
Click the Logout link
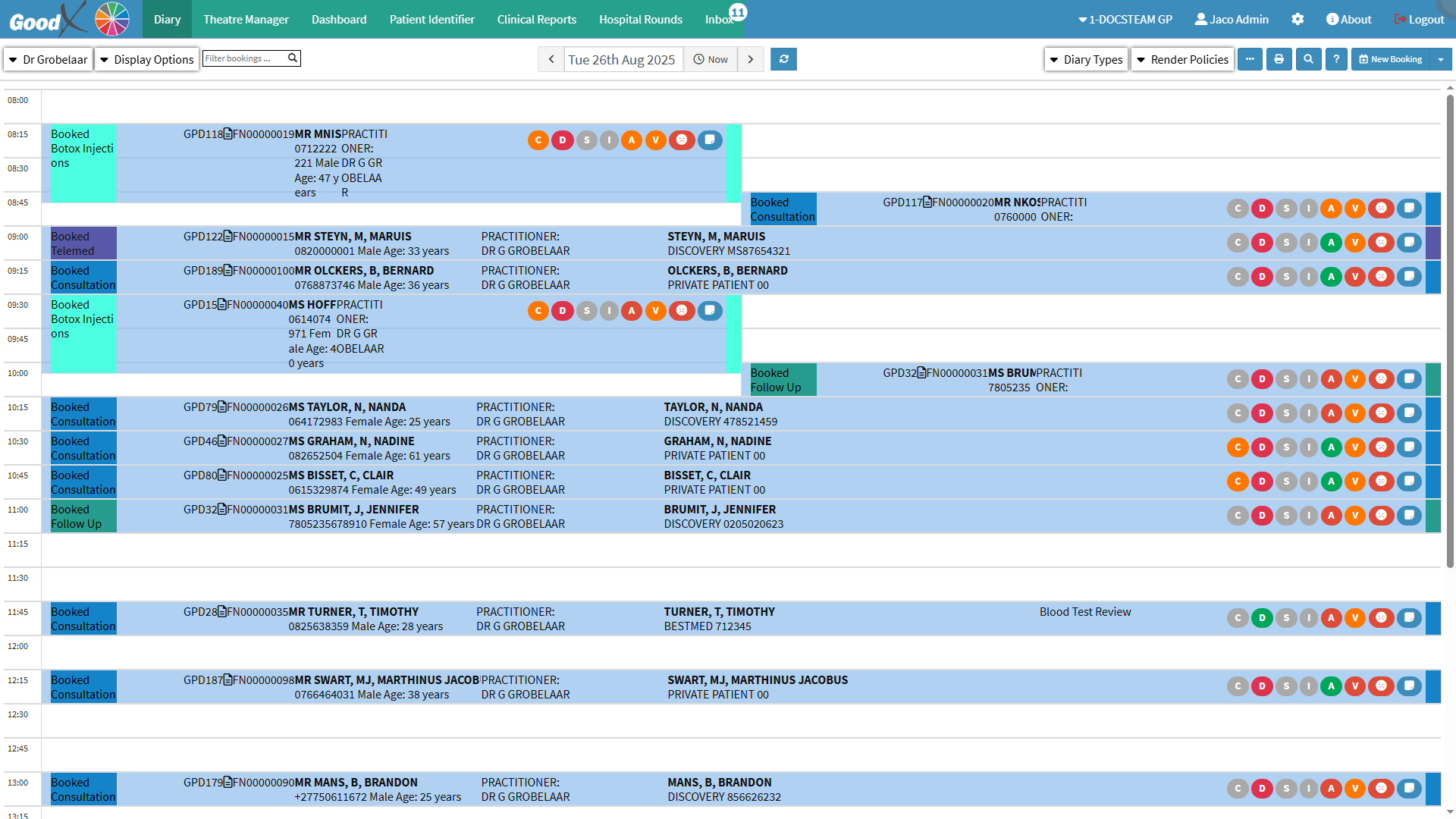tap(1419, 20)
